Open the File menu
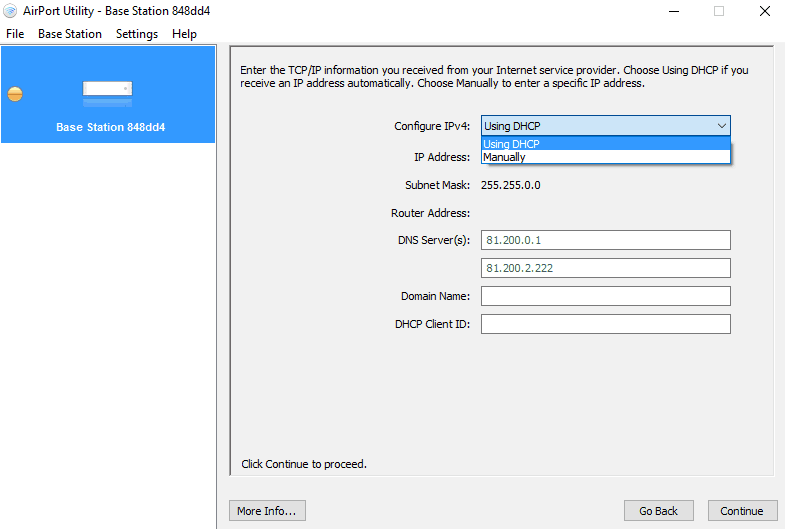Image resolution: width=785 pixels, height=529 pixels. pyautogui.click(x=15, y=34)
